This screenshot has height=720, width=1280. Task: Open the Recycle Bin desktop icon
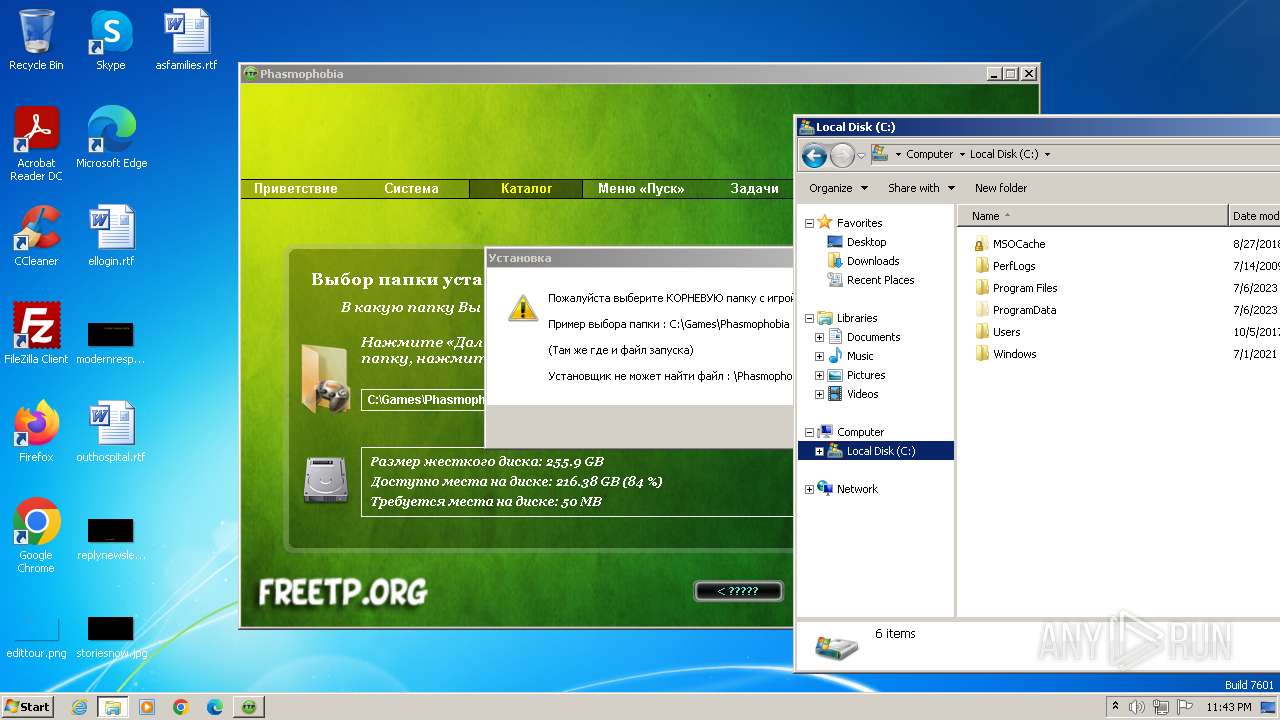(36, 40)
